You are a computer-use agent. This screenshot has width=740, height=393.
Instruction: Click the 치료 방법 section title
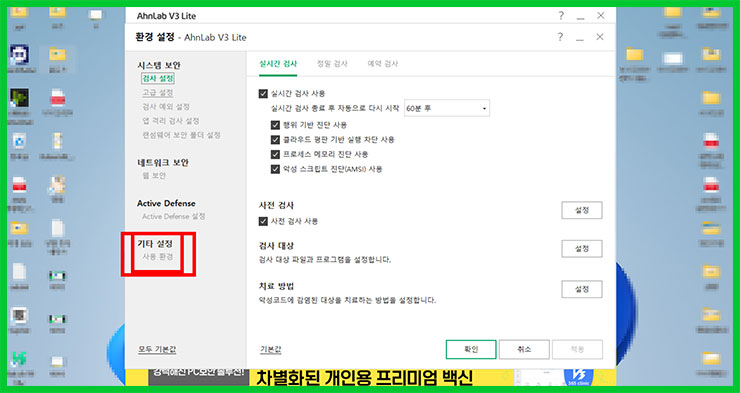click(277, 286)
